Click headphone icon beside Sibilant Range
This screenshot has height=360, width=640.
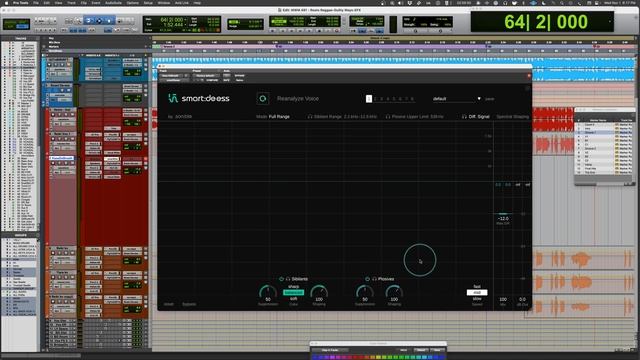[x=310, y=117]
